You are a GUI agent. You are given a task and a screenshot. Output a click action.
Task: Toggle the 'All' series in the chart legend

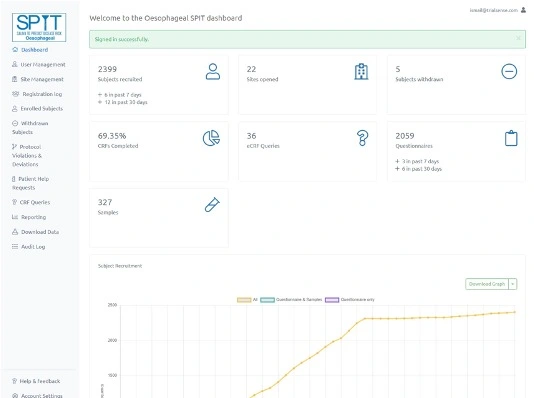click(x=247, y=300)
